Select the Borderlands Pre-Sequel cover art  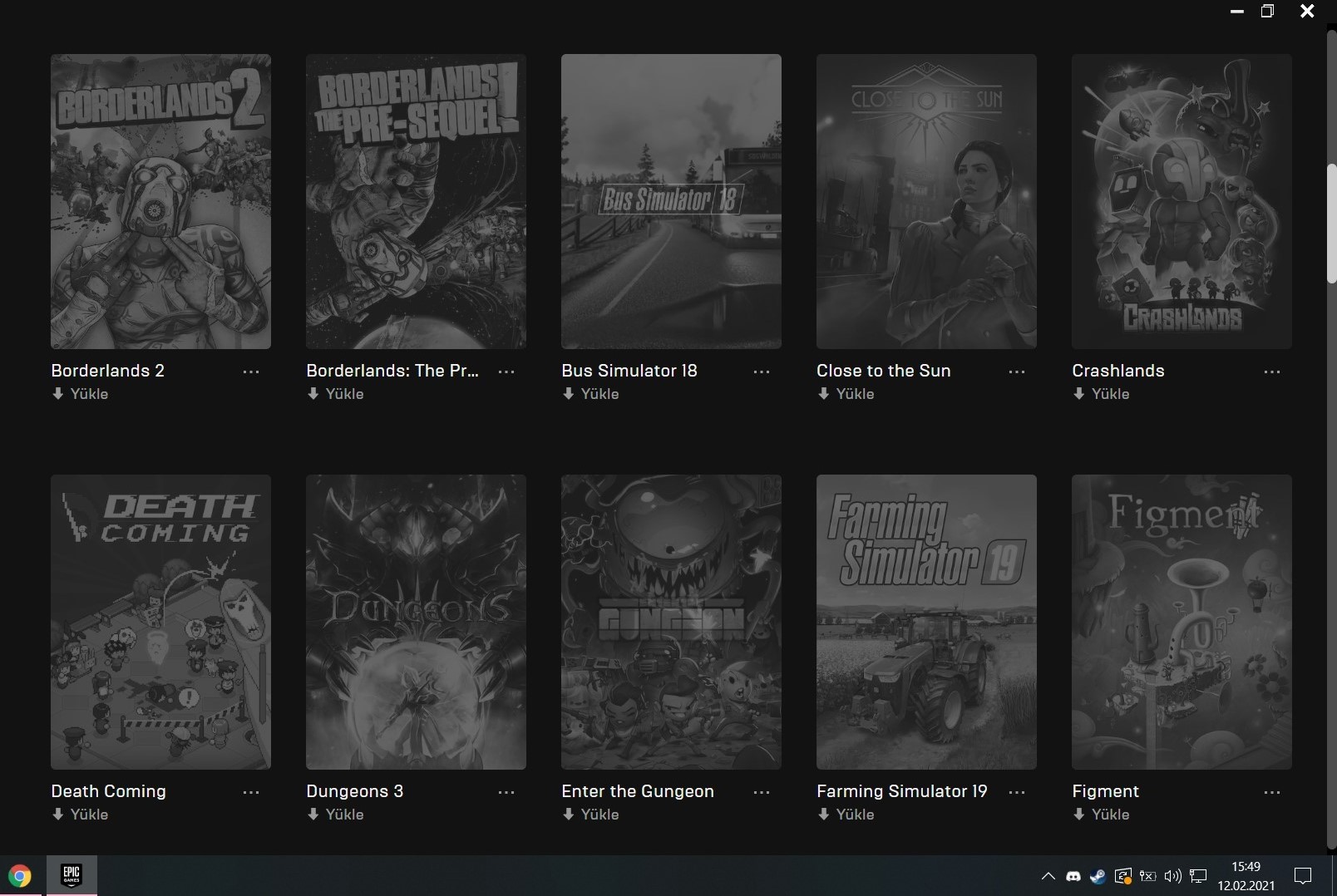pos(416,202)
